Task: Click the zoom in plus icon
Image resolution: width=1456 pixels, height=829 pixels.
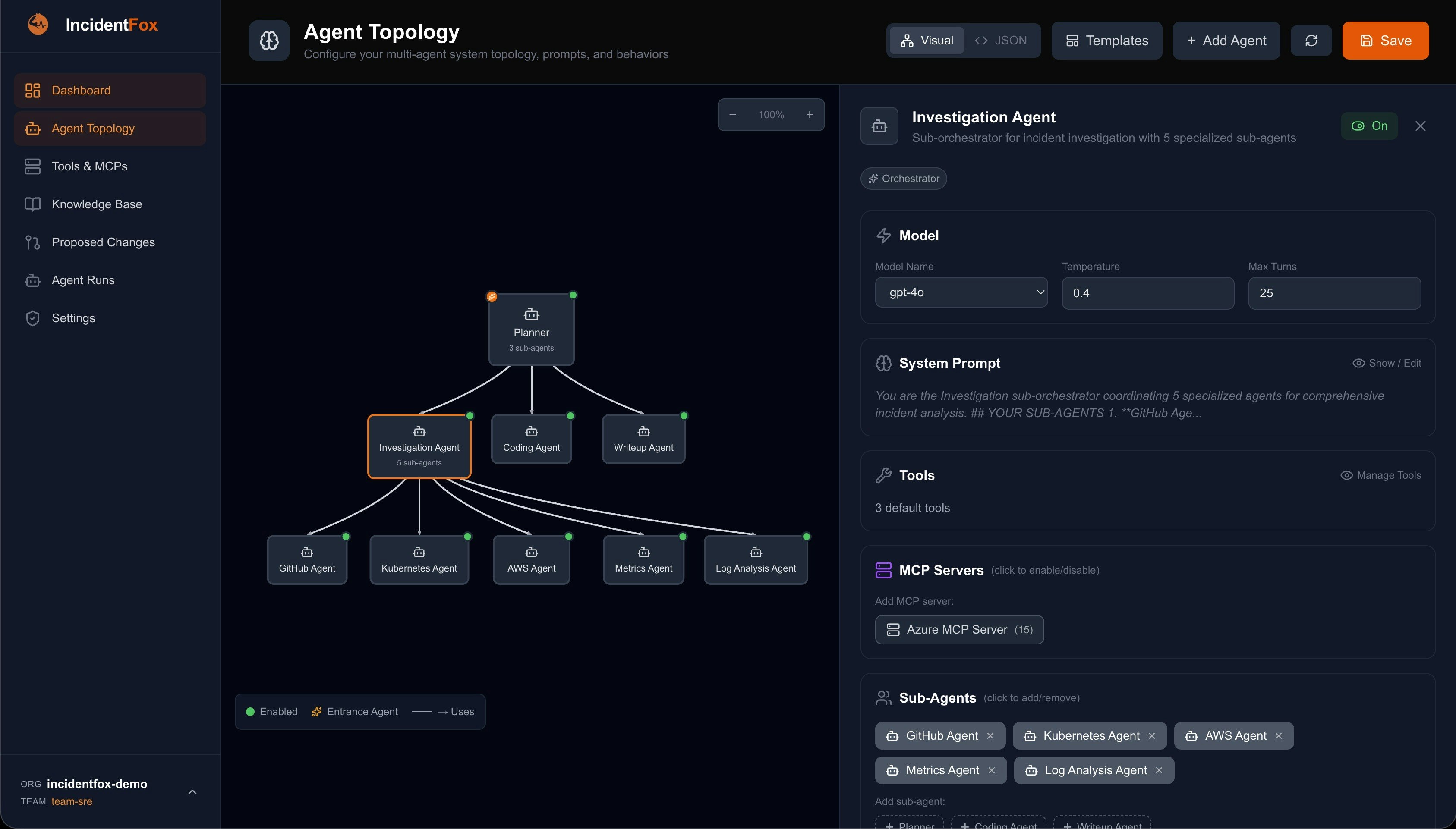Action: tap(810, 114)
